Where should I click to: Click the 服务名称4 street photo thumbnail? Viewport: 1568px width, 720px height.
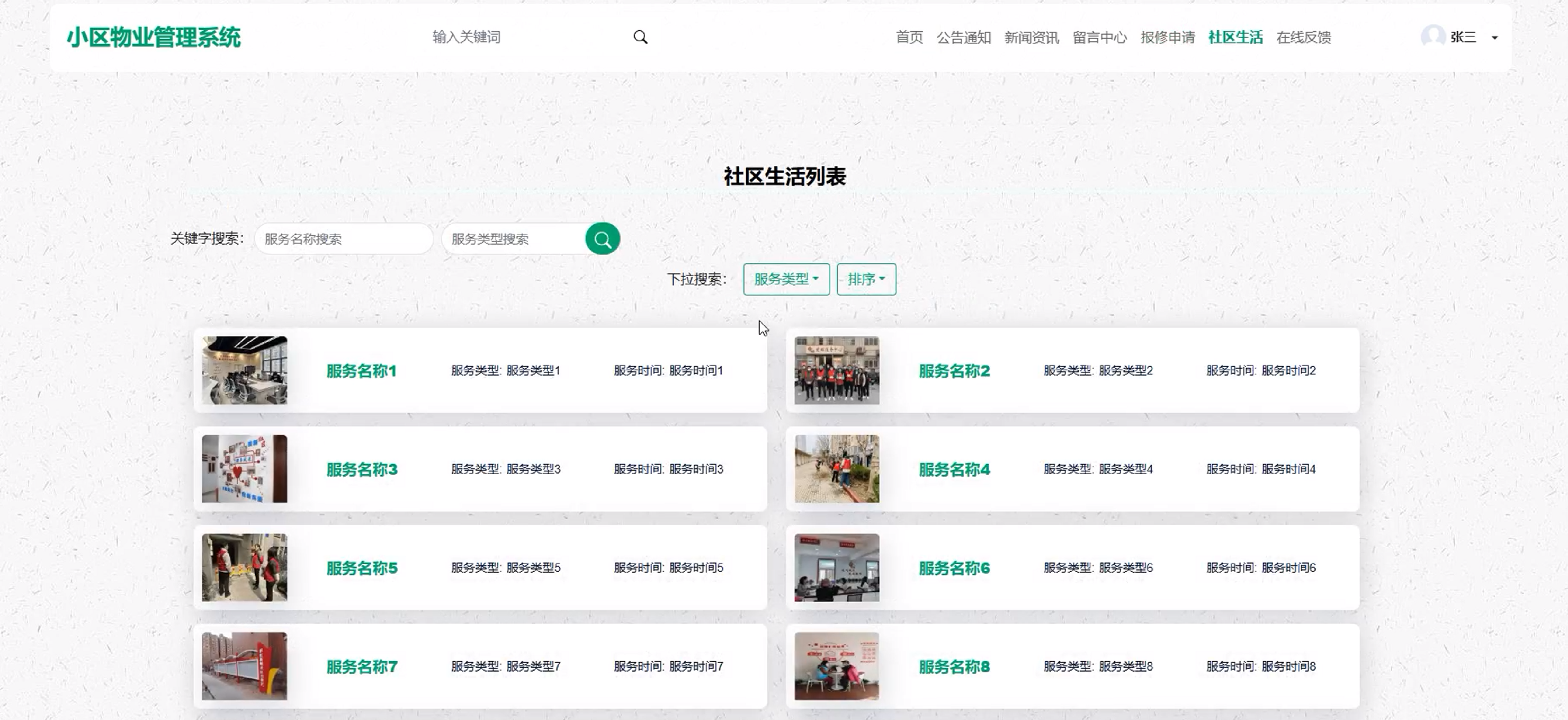[x=836, y=468]
